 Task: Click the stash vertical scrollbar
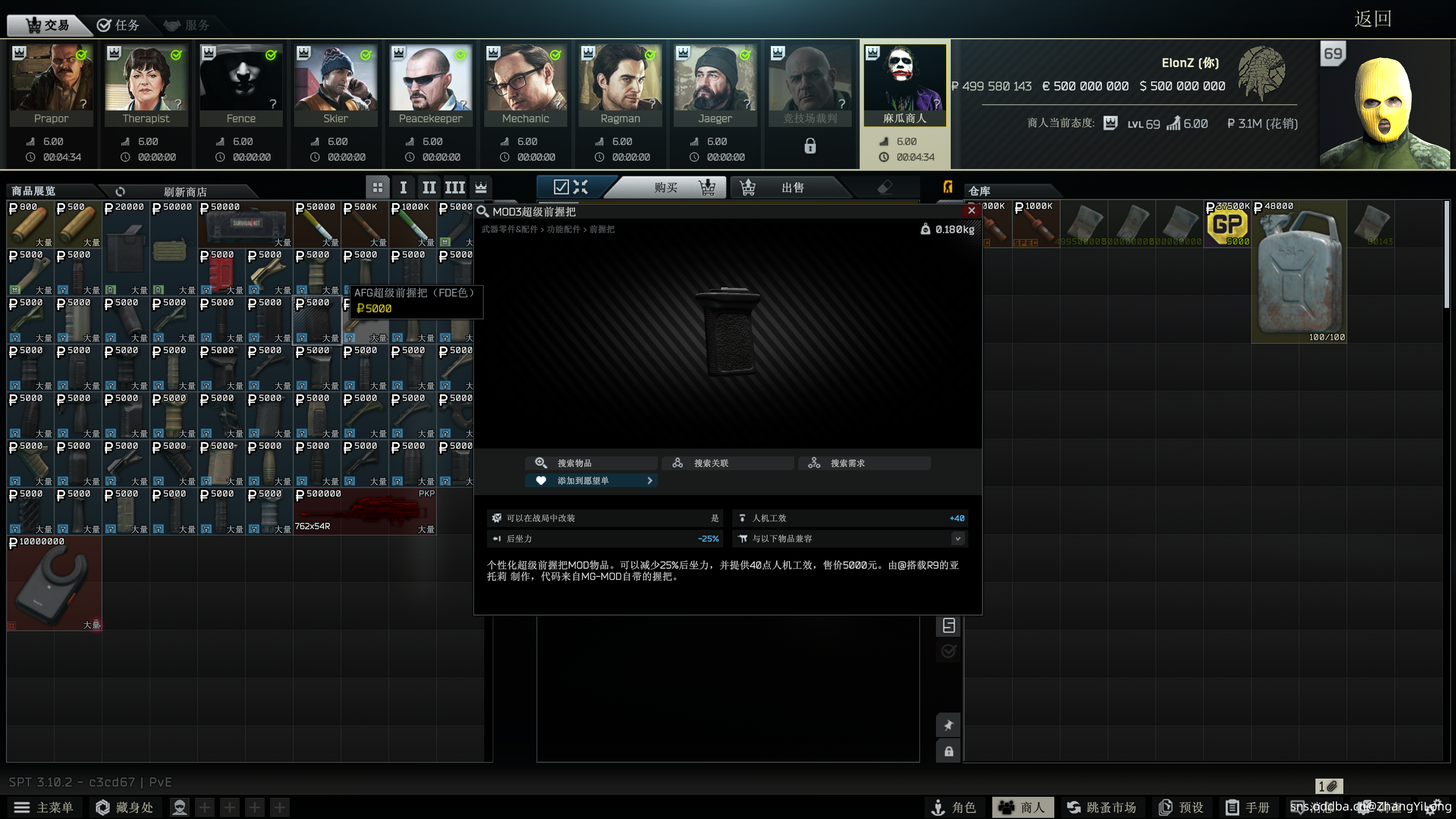[x=1447, y=254]
